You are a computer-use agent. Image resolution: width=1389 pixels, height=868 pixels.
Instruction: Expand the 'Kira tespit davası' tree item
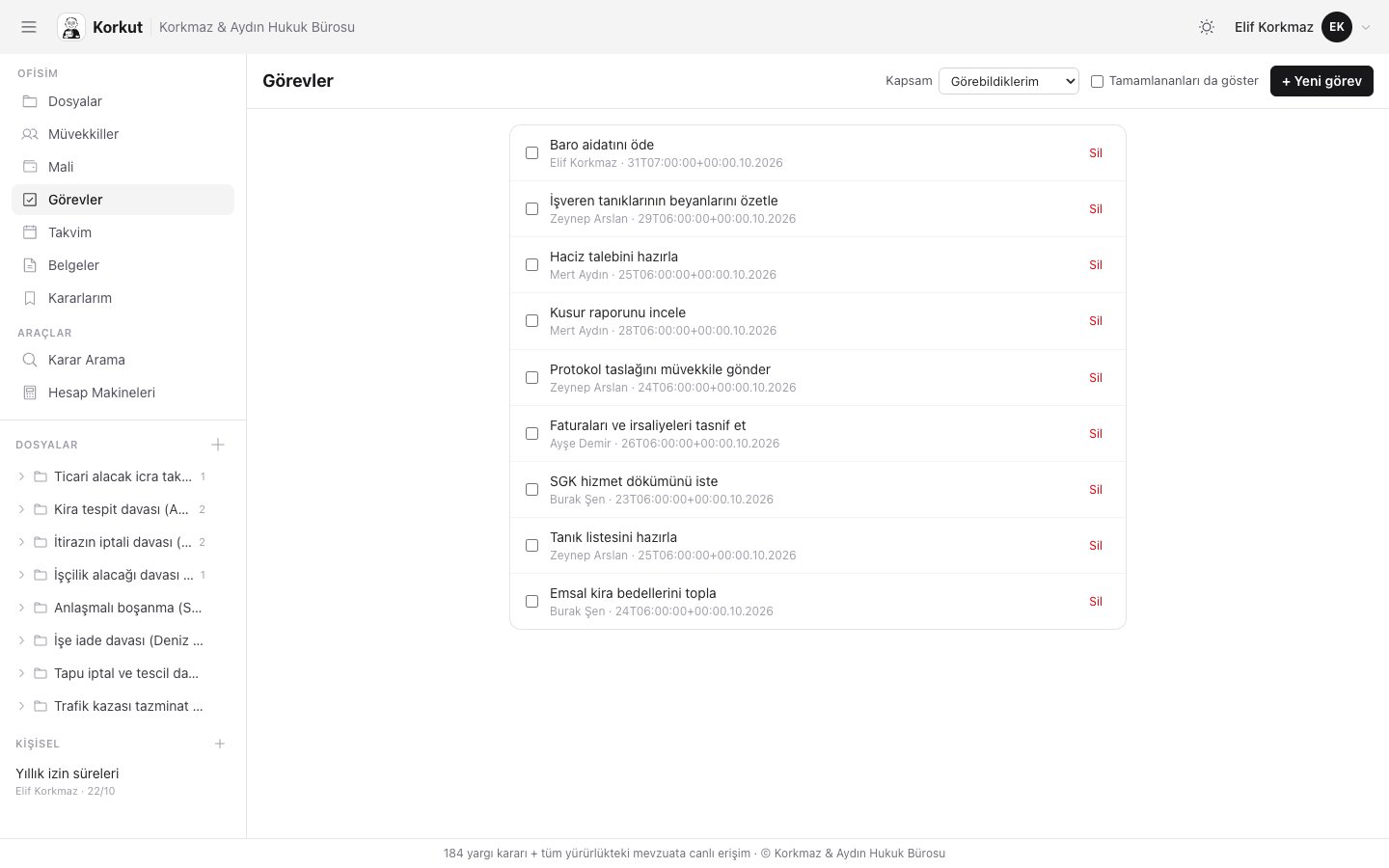tap(21, 509)
